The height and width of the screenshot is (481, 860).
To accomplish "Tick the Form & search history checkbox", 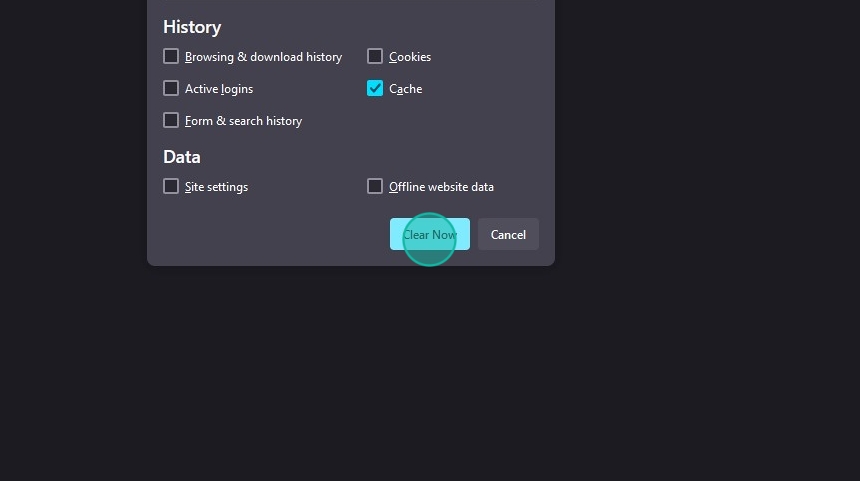I will click(x=171, y=120).
